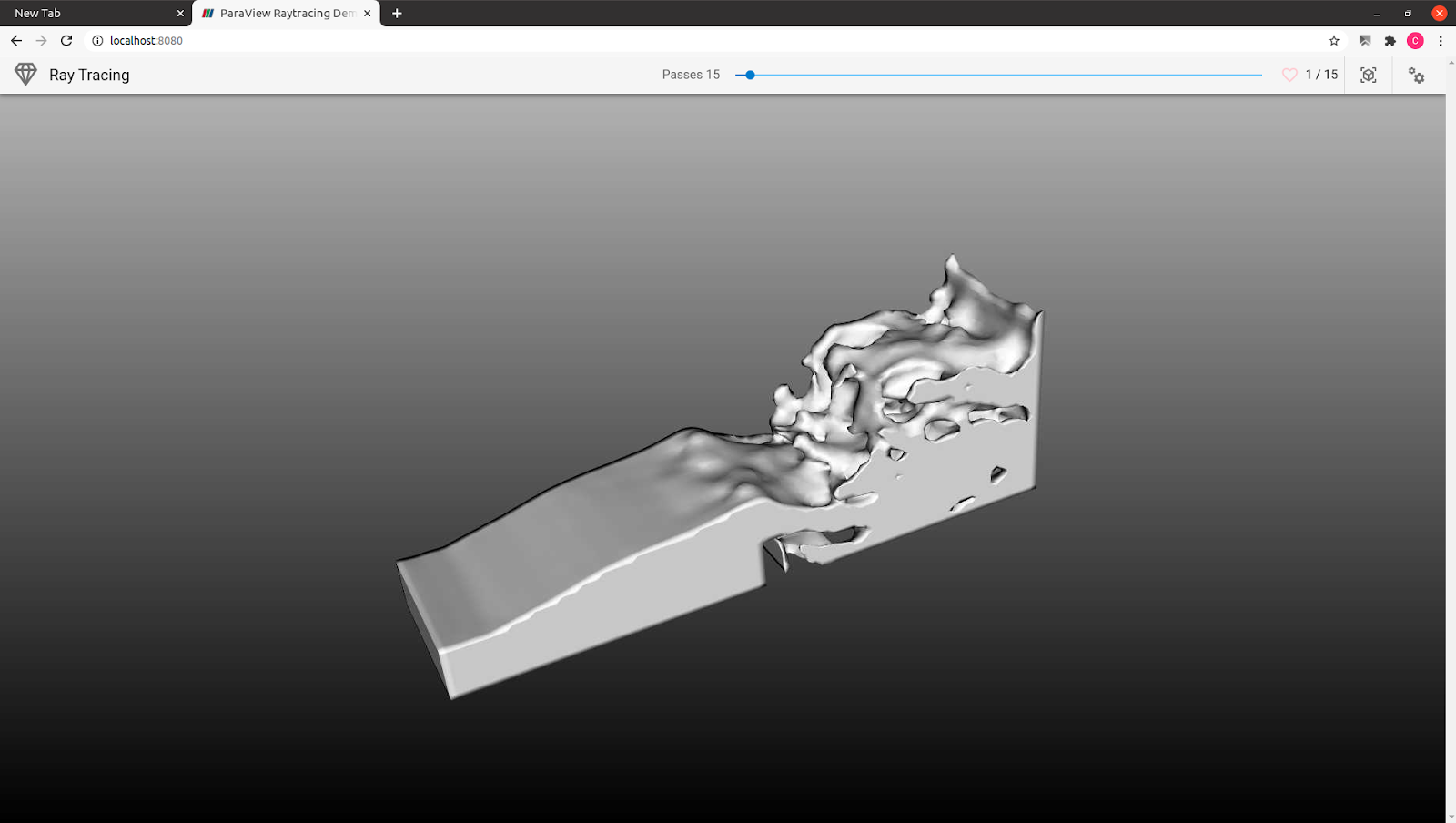The height and width of the screenshot is (823, 1456).
Task: View site information icon in address bar
Action: 97,40
